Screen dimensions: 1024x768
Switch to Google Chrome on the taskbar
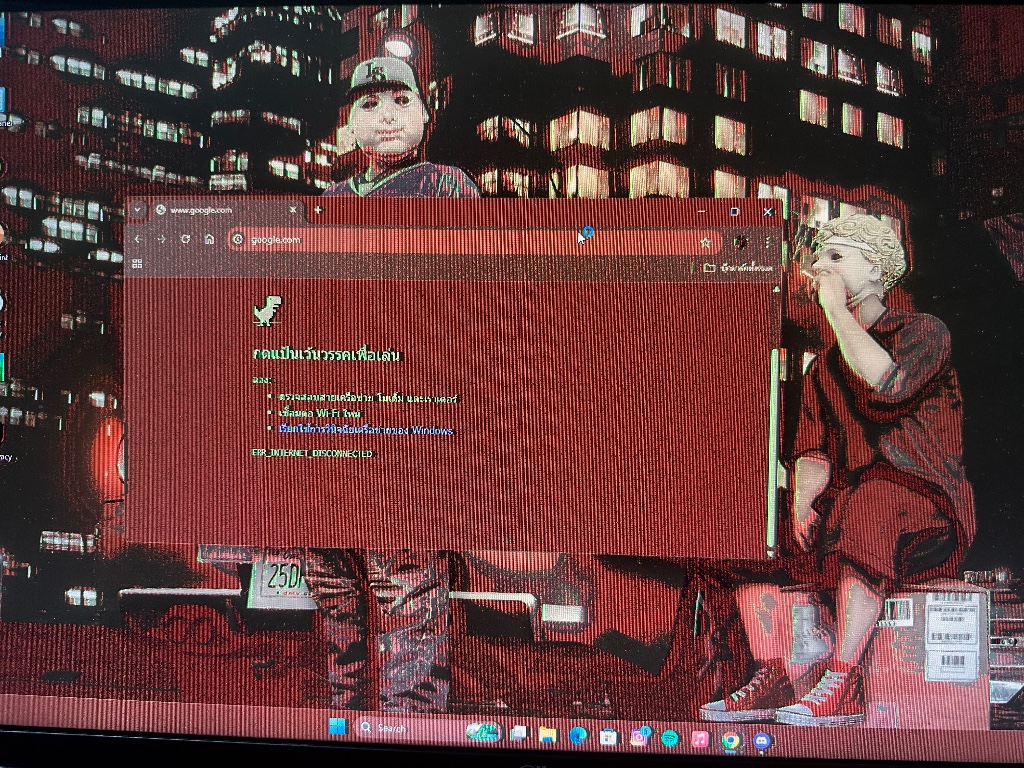pyautogui.click(x=731, y=741)
